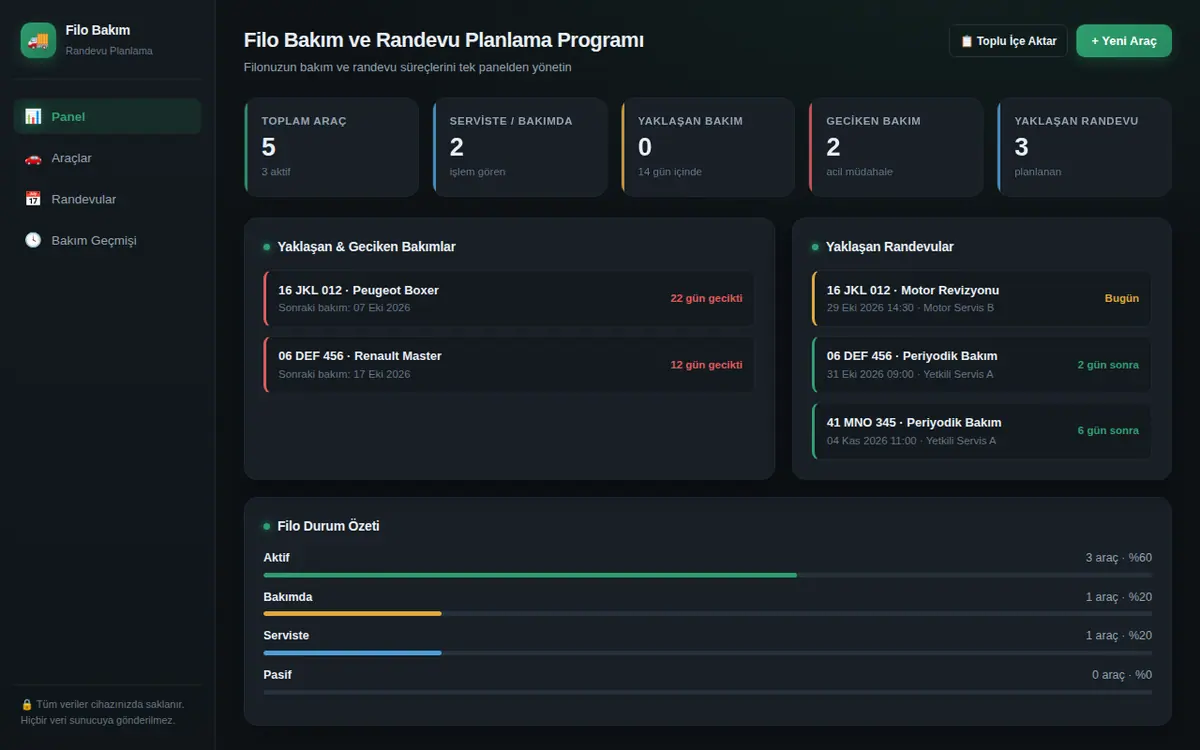Add a vehicle with Yeni Araç button
The height and width of the screenshot is (750, 1200).
(1124, 41)
